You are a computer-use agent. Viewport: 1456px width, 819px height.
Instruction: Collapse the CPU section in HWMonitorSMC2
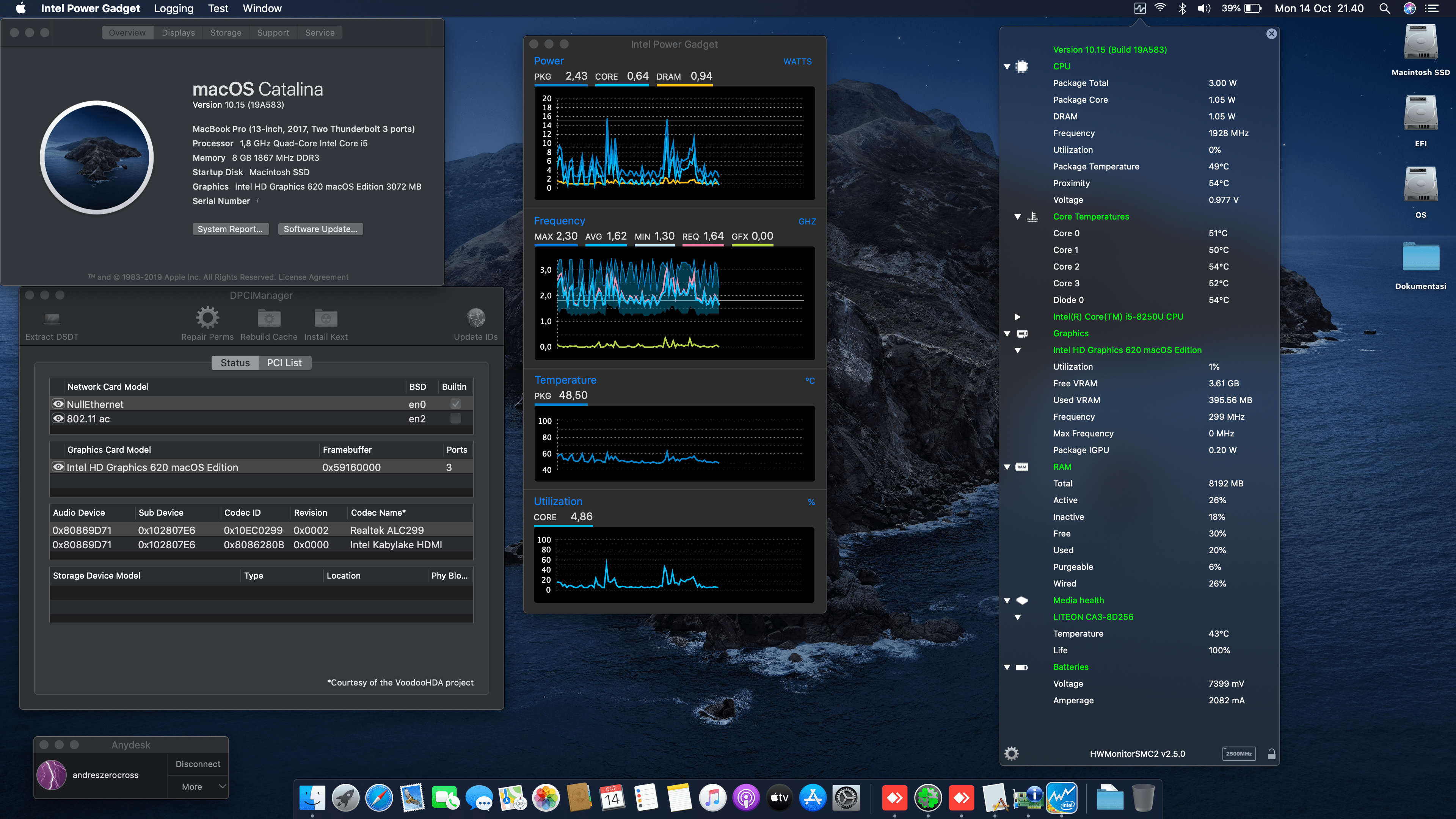pos(1008,66)
